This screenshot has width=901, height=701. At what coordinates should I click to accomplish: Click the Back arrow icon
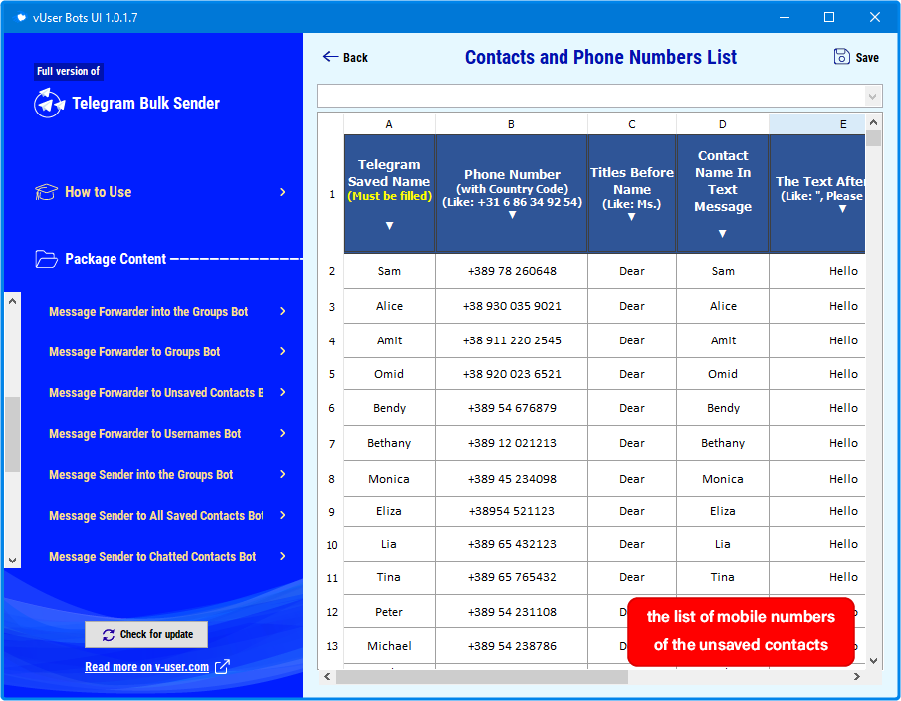point(330,56)
